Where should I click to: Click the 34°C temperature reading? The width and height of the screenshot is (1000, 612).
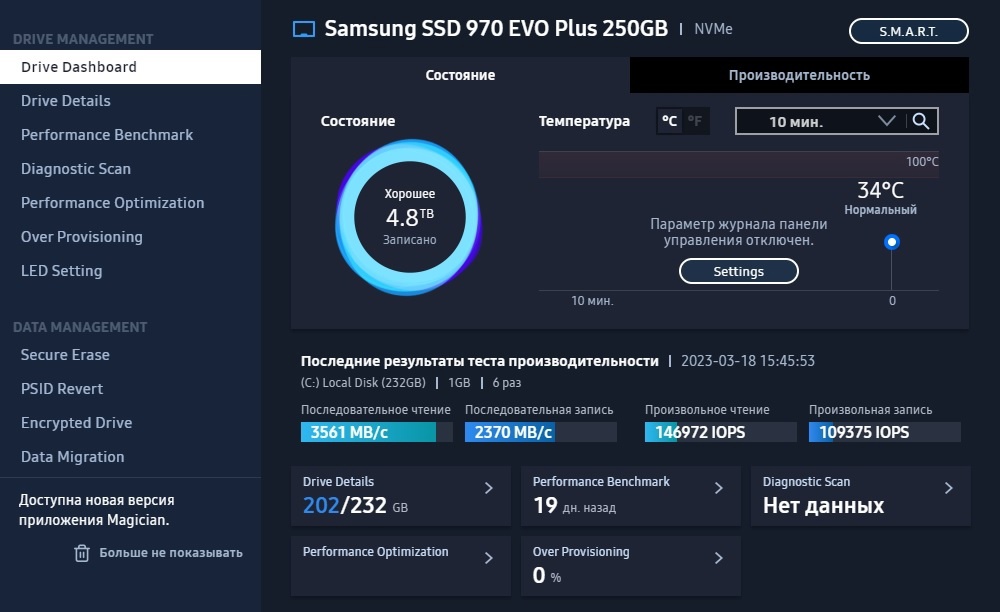[880, 190]
